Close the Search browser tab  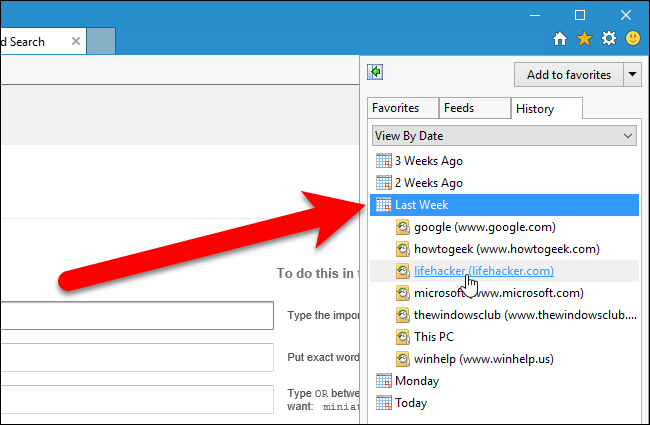(76, 41)
